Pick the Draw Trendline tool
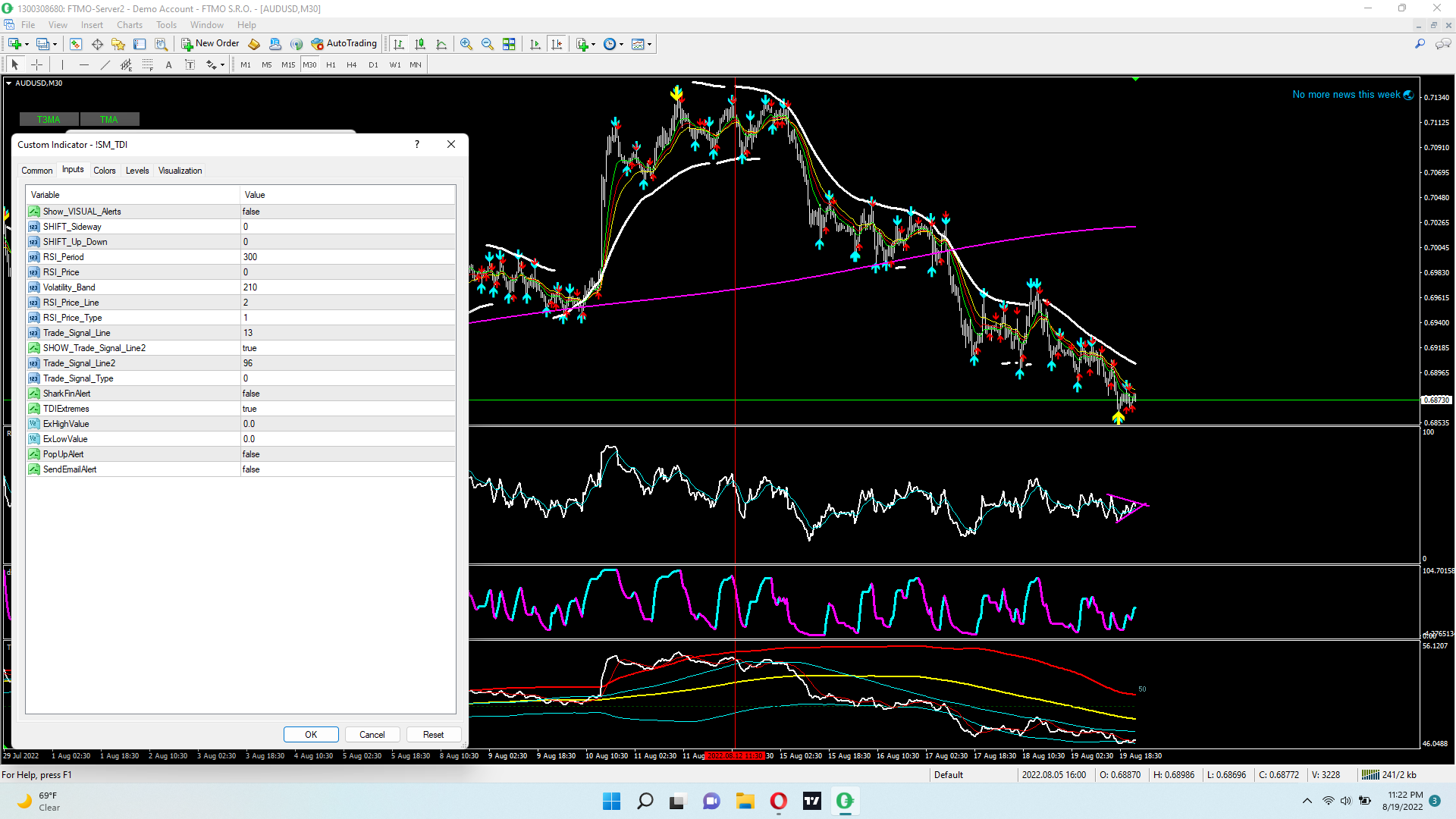This screenshot has height=819, width=1456. coord(105,65)
